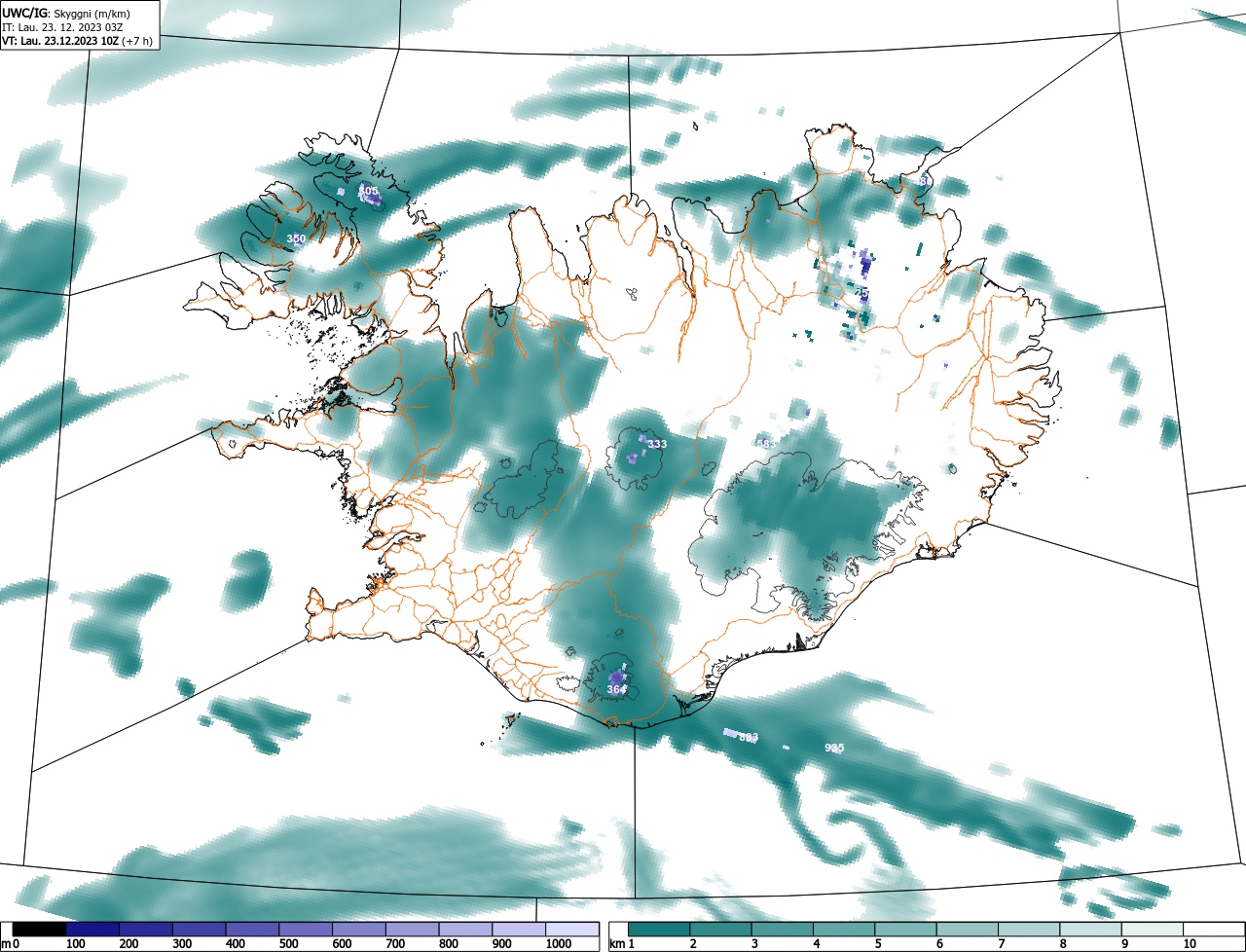The height and width of the screenshot is (952, 1246).
Task: Click the 6–7 km legend swatch
Action: 968,930
